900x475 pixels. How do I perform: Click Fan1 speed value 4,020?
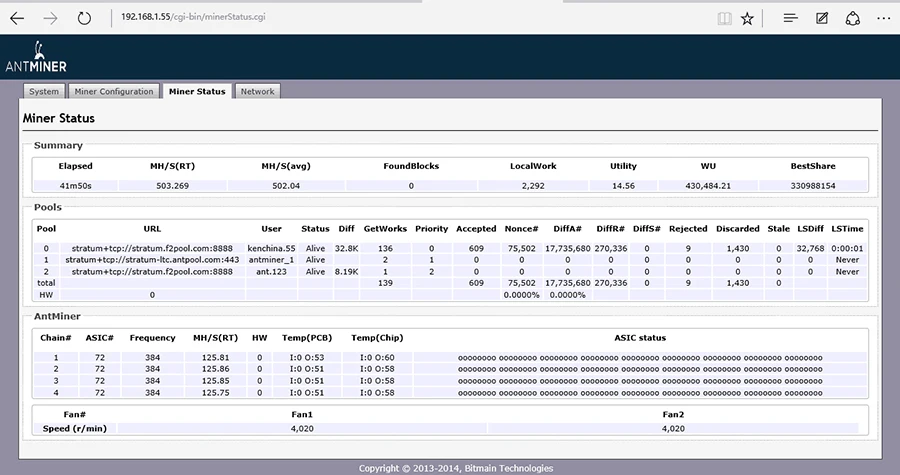pyautogui.click(x=302, y=429)
